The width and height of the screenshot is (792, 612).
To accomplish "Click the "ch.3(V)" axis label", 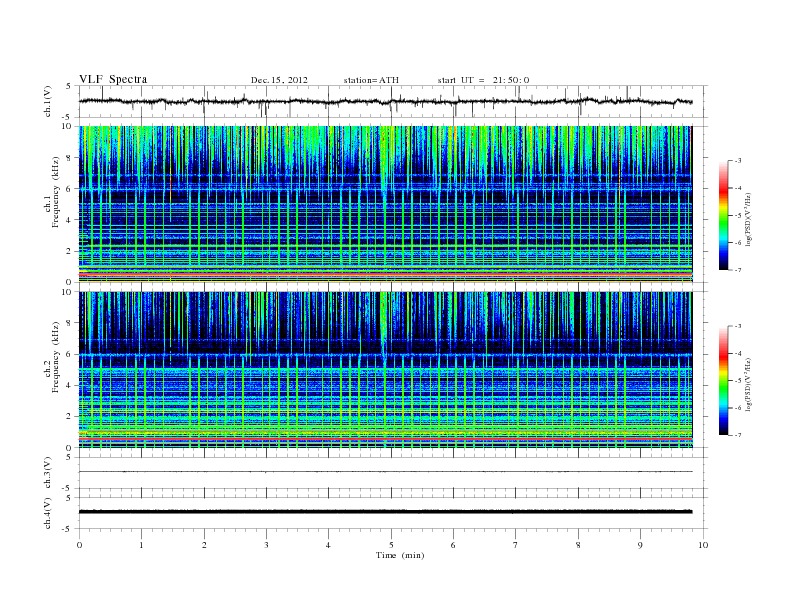I will click(48, 473).
